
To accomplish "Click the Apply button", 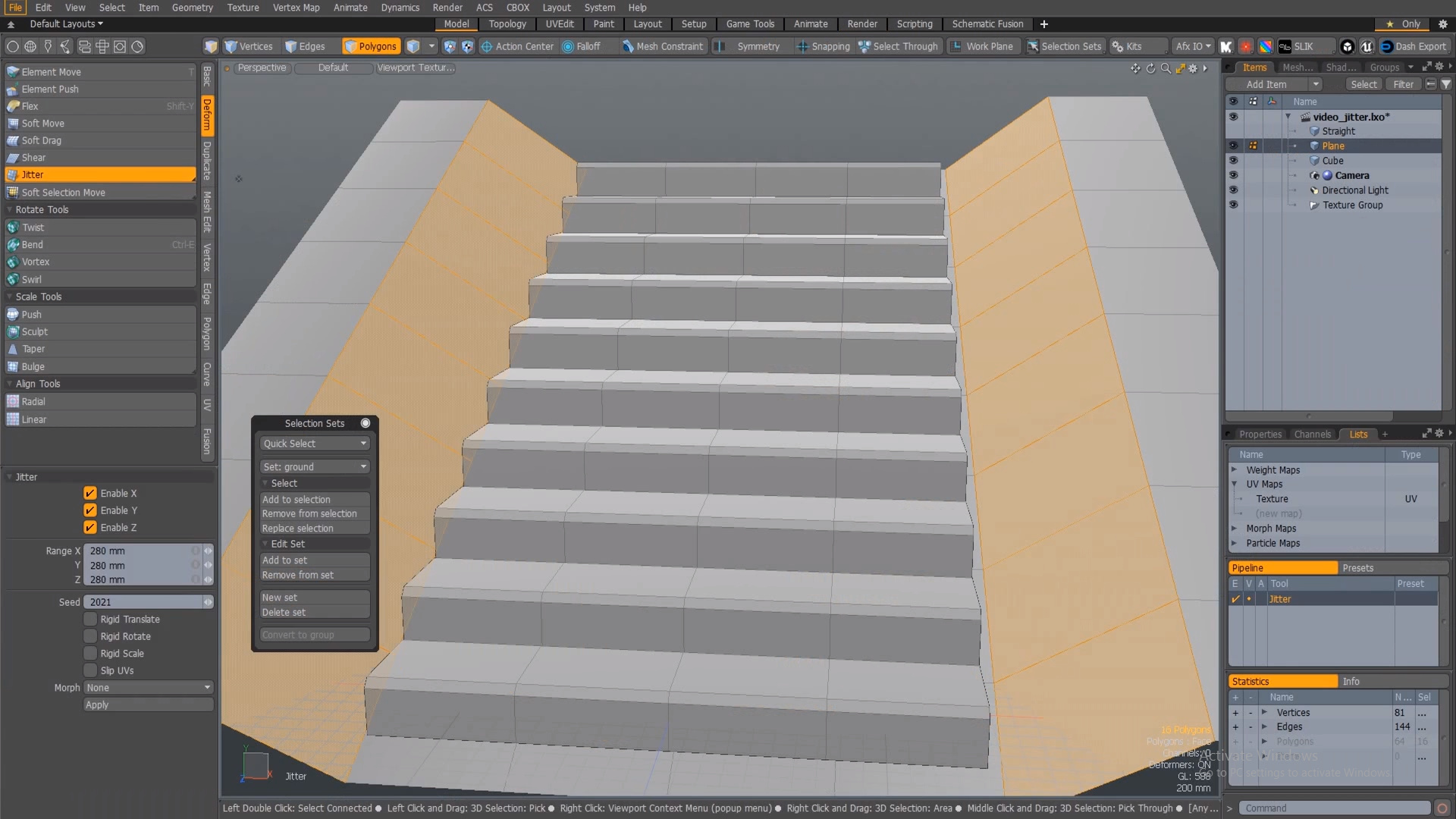I will [148, 705].
